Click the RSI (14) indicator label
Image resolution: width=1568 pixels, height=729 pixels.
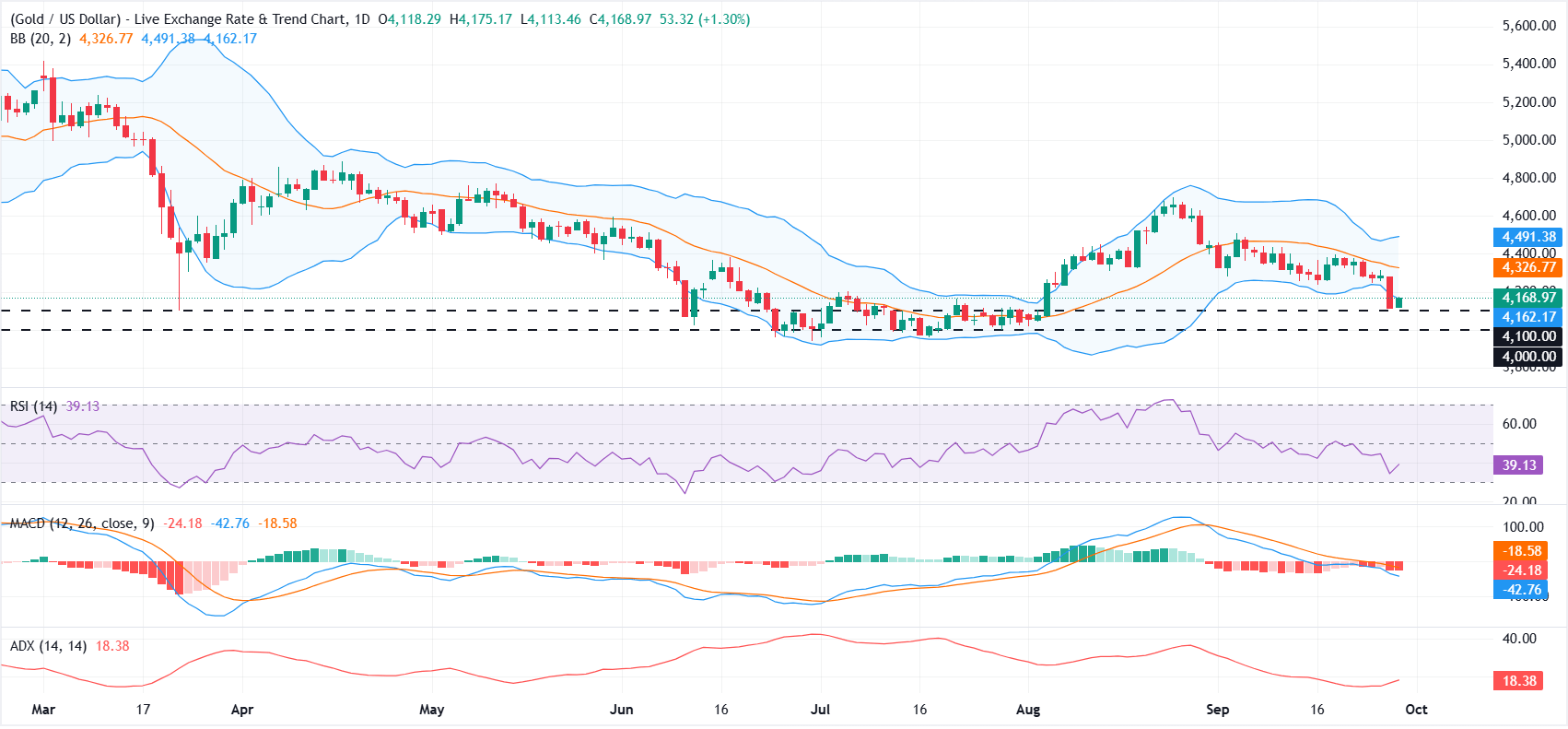coord(33,406)
